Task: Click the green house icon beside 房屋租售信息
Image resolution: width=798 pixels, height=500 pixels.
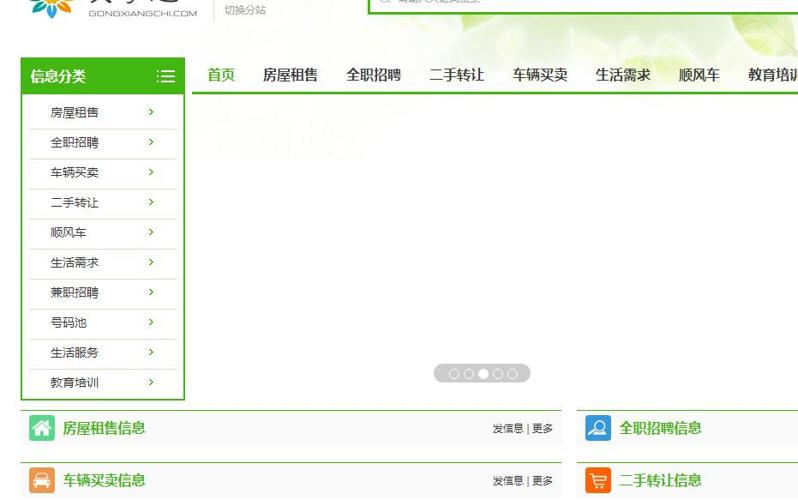Action: (42, 428)
